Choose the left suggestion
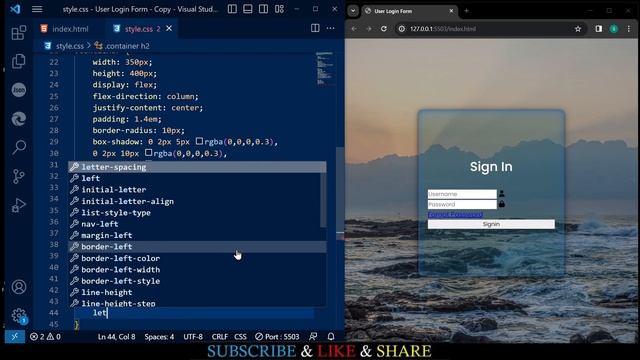Viewport: 640px width, 360px height. coord(194,178)
